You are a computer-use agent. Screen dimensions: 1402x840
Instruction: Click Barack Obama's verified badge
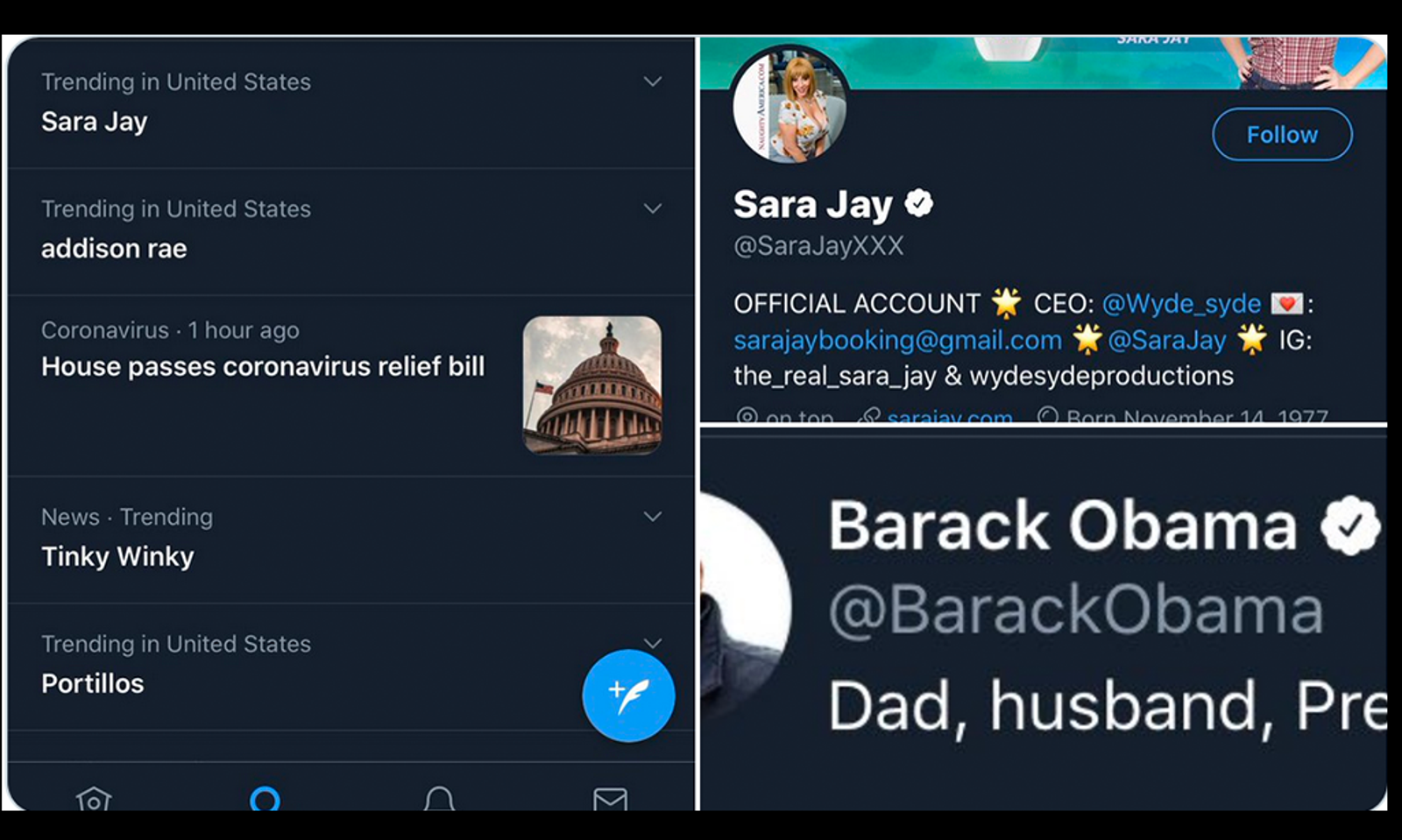click(x=1349, y=526)
